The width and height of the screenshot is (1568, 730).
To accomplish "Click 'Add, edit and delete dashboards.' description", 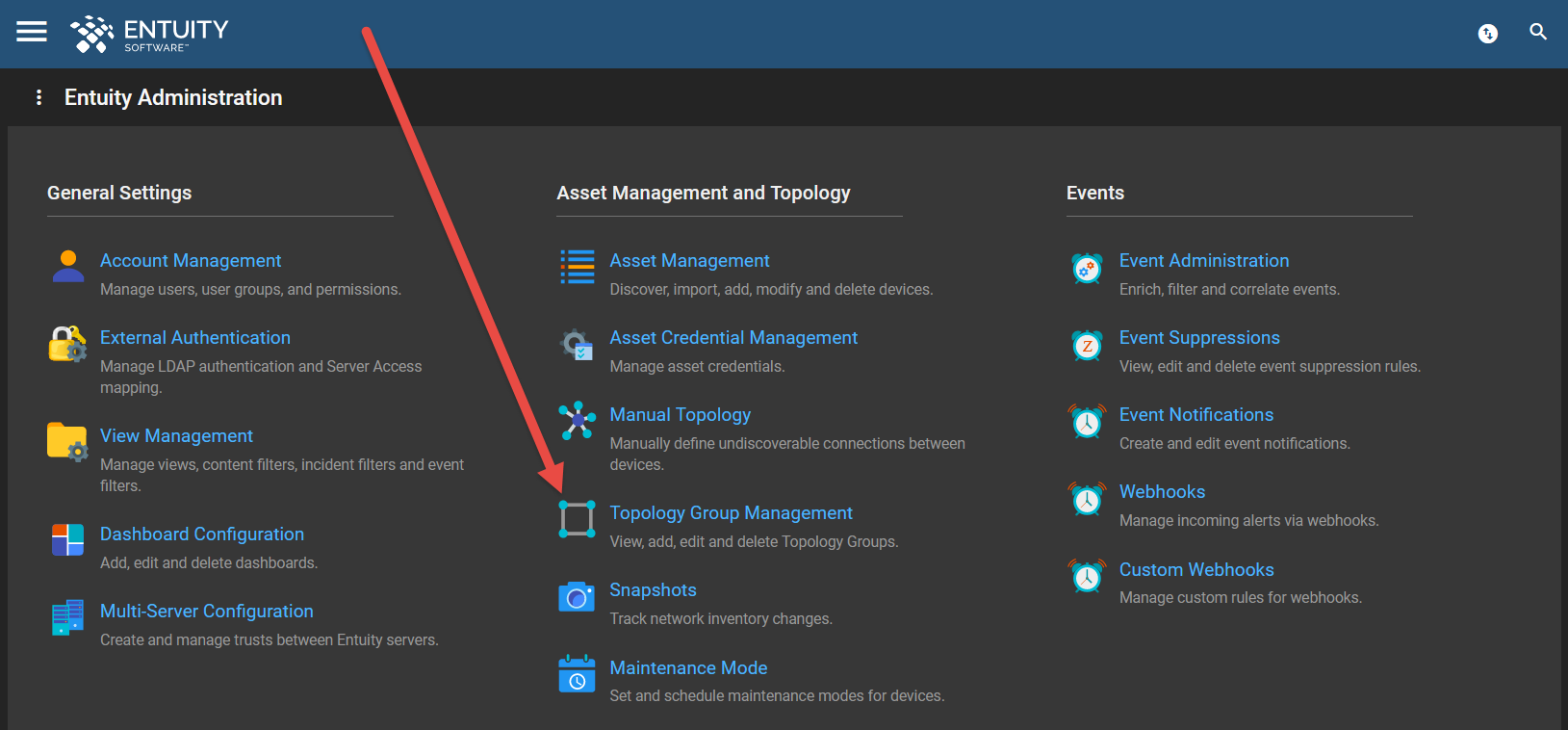I will coord(209,563).
